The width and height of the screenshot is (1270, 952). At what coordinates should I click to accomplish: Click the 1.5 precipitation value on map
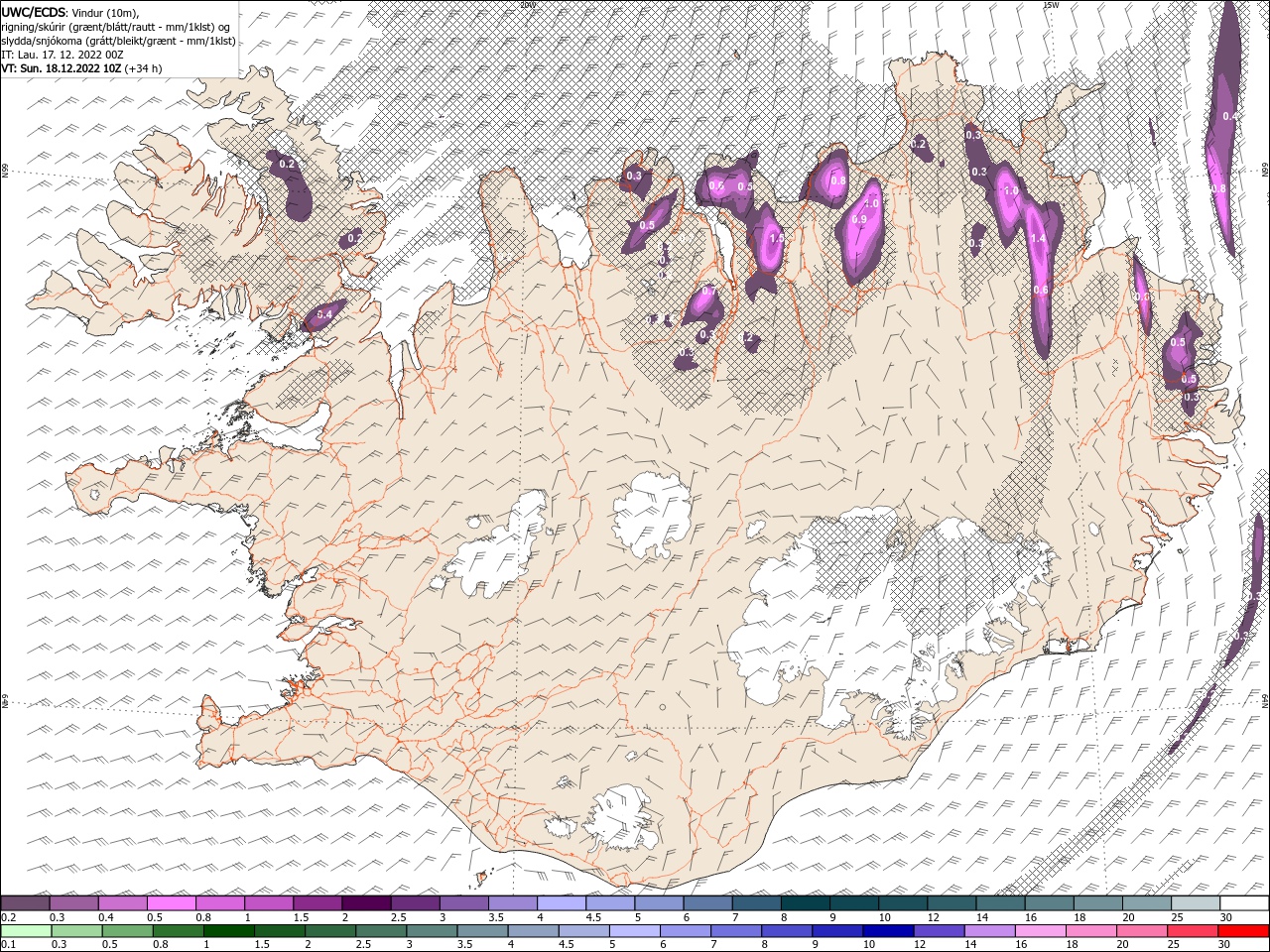tap(776, 238)
